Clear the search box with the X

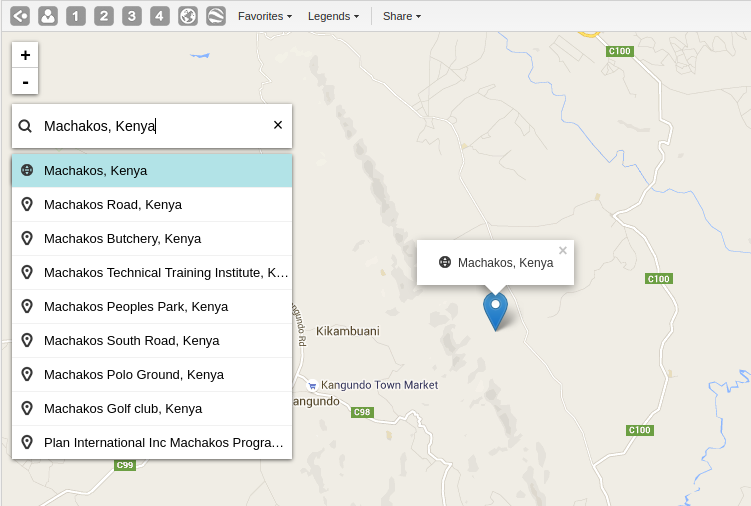278,125
